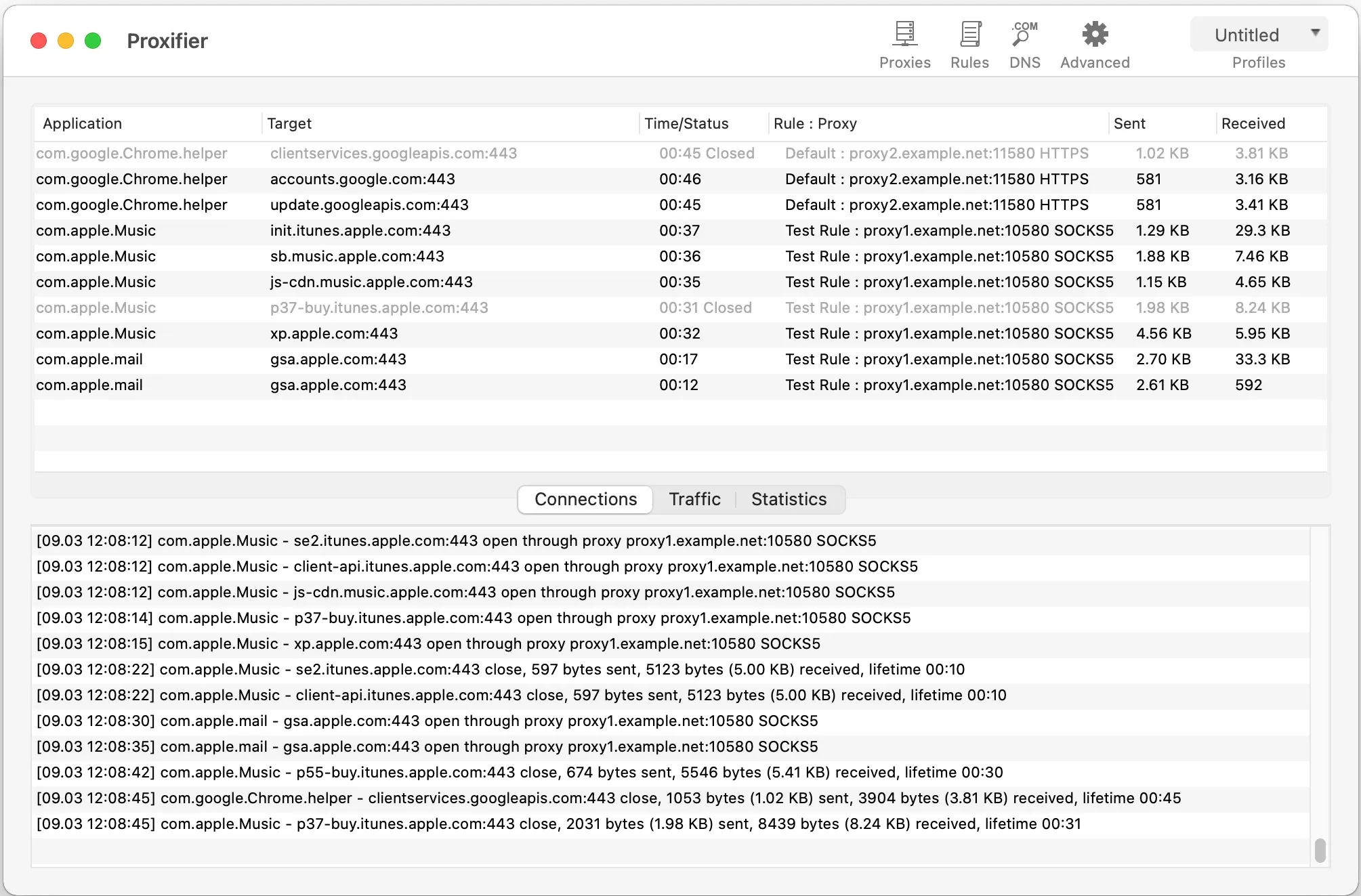Select the accounts.google.com:443 connection row
Image resolution: width=1361 pixels, height=896 pixels.
pos(362,179)
